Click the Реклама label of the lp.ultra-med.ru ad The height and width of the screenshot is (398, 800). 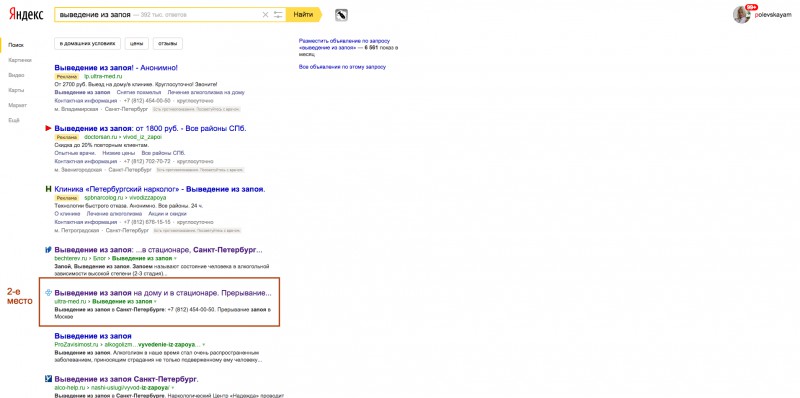coord(67,77)
